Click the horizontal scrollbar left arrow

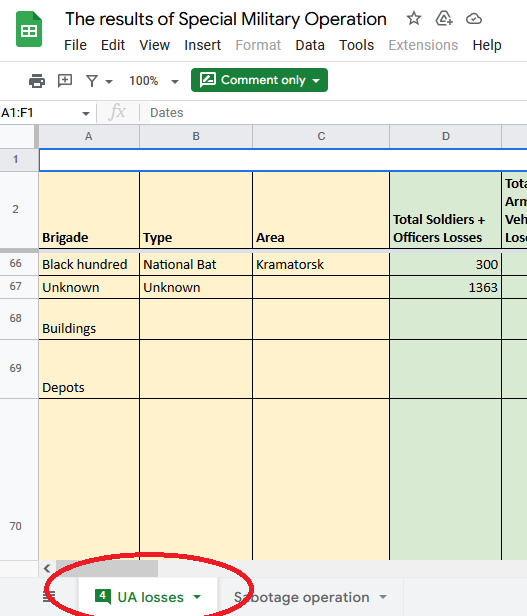pos(47,568)
